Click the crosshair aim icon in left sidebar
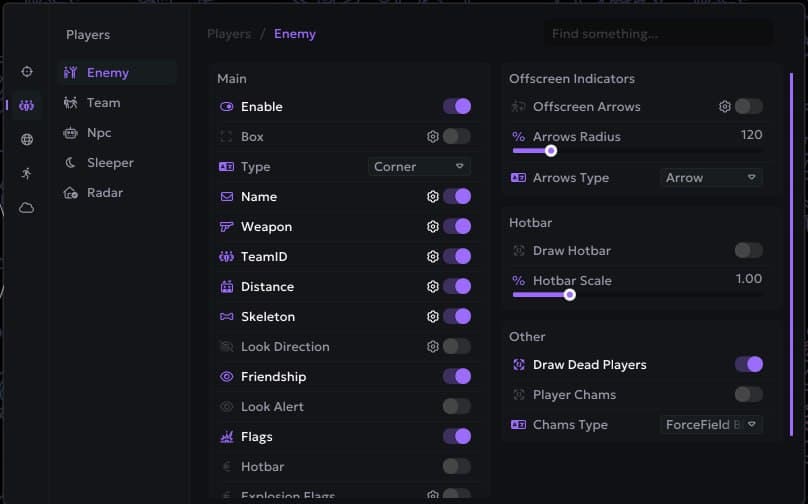Image resolution: width=808 pixels, height=504 pixels. tap(27, 72)
